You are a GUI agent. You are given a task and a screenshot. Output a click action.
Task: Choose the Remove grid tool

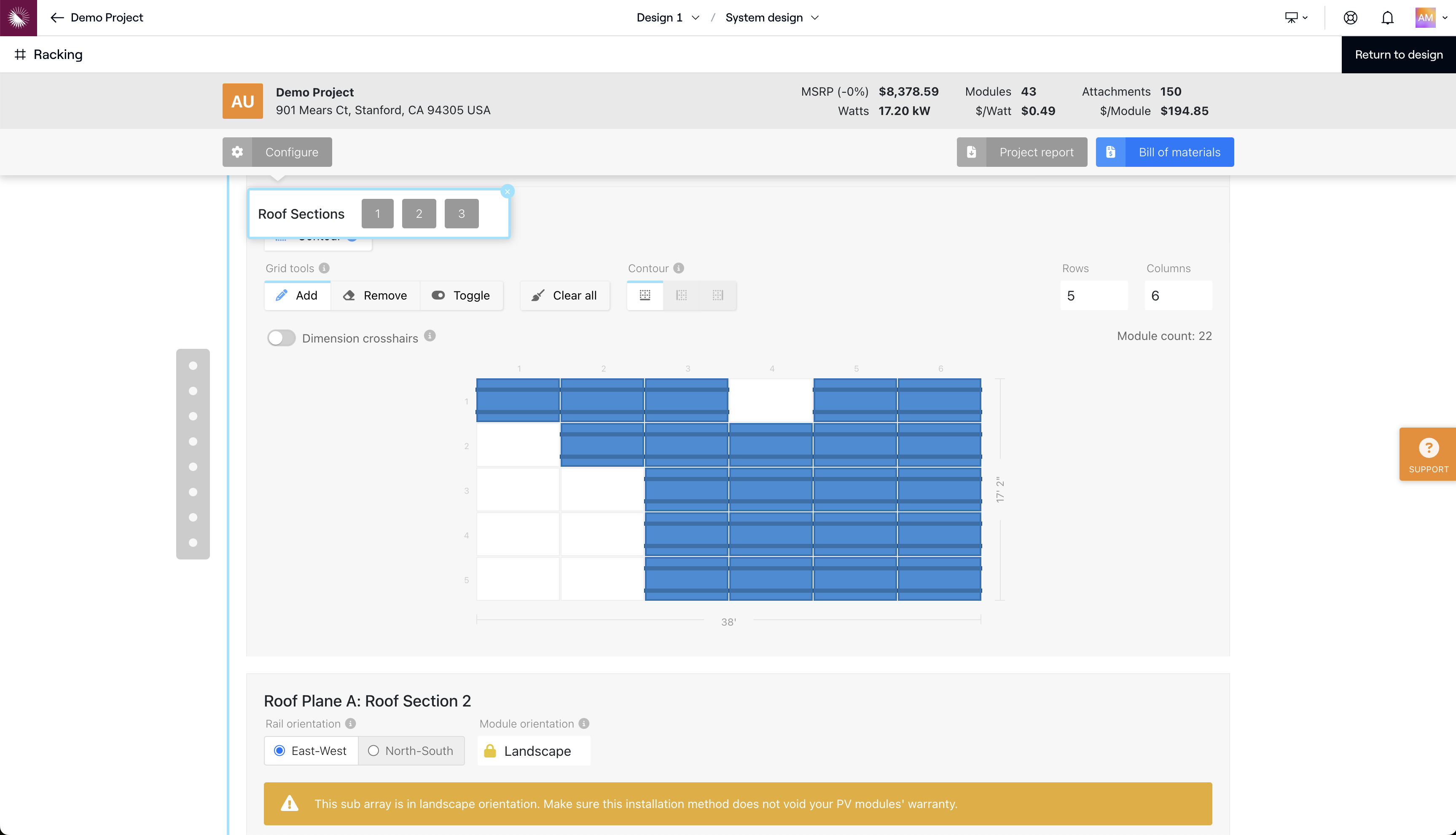375,295
